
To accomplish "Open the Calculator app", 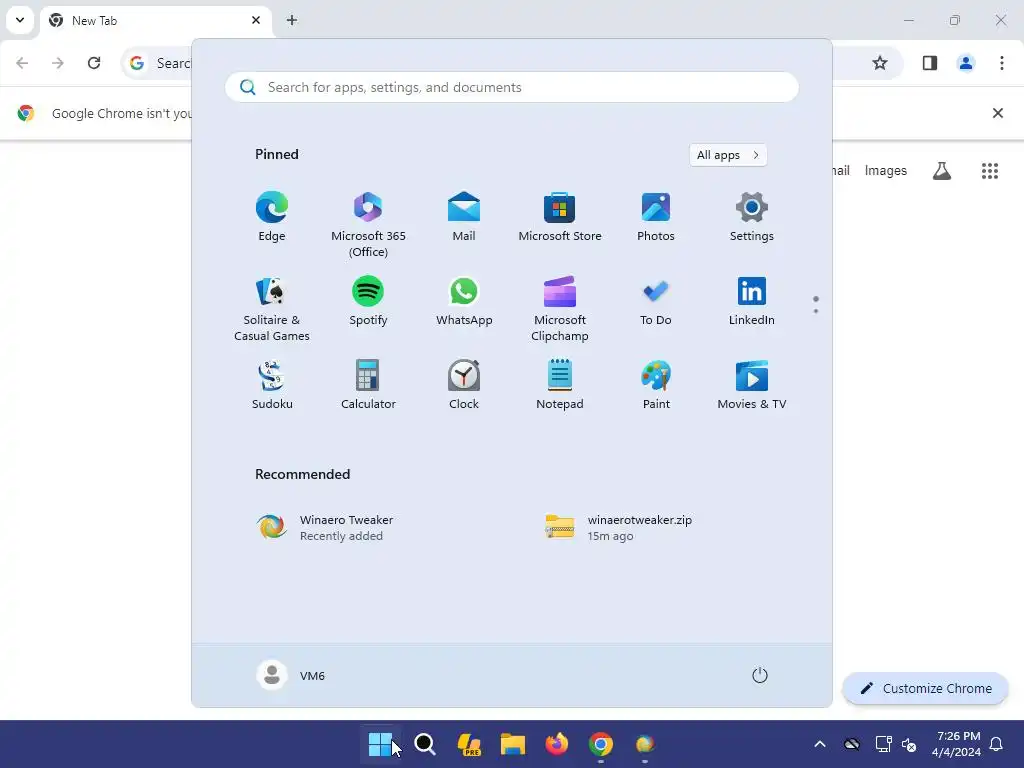I will point(368,385).
